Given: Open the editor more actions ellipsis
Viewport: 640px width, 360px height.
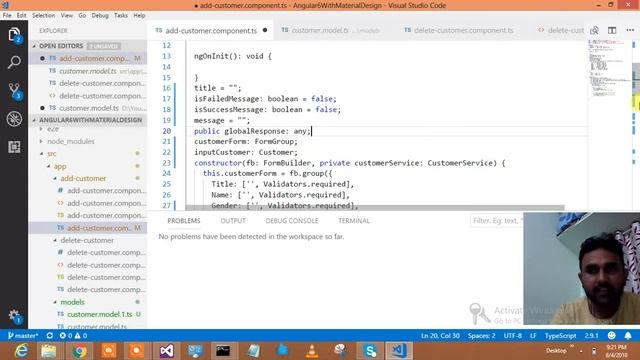Looking at the screenshot, I should [x=630, y=30].
